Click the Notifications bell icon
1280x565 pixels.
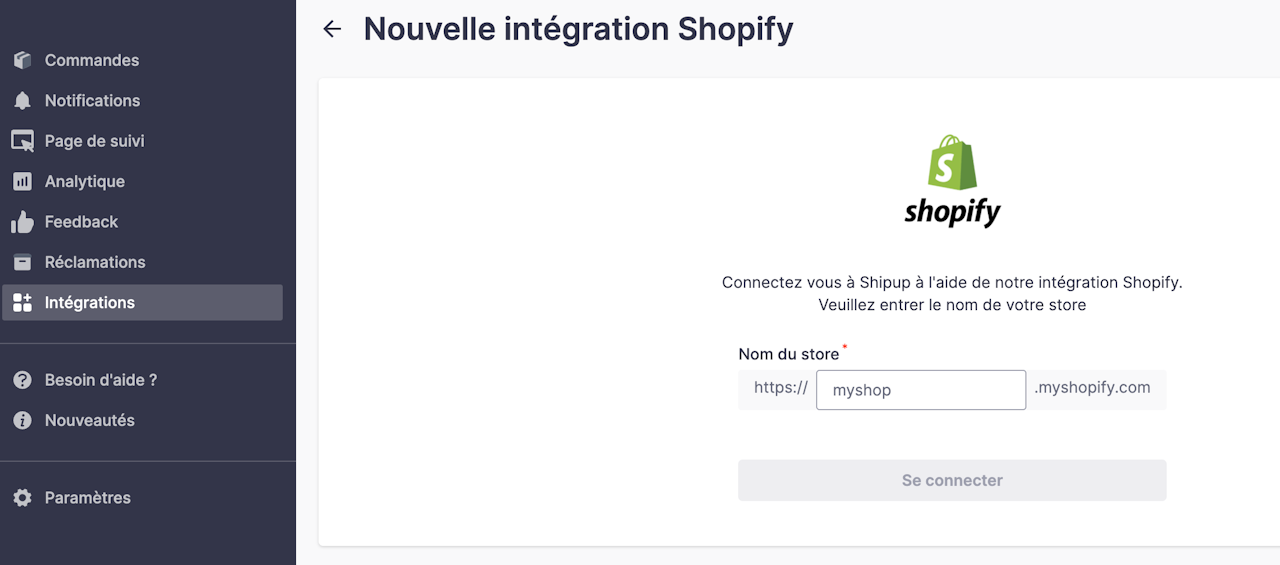tap(22, 101)
